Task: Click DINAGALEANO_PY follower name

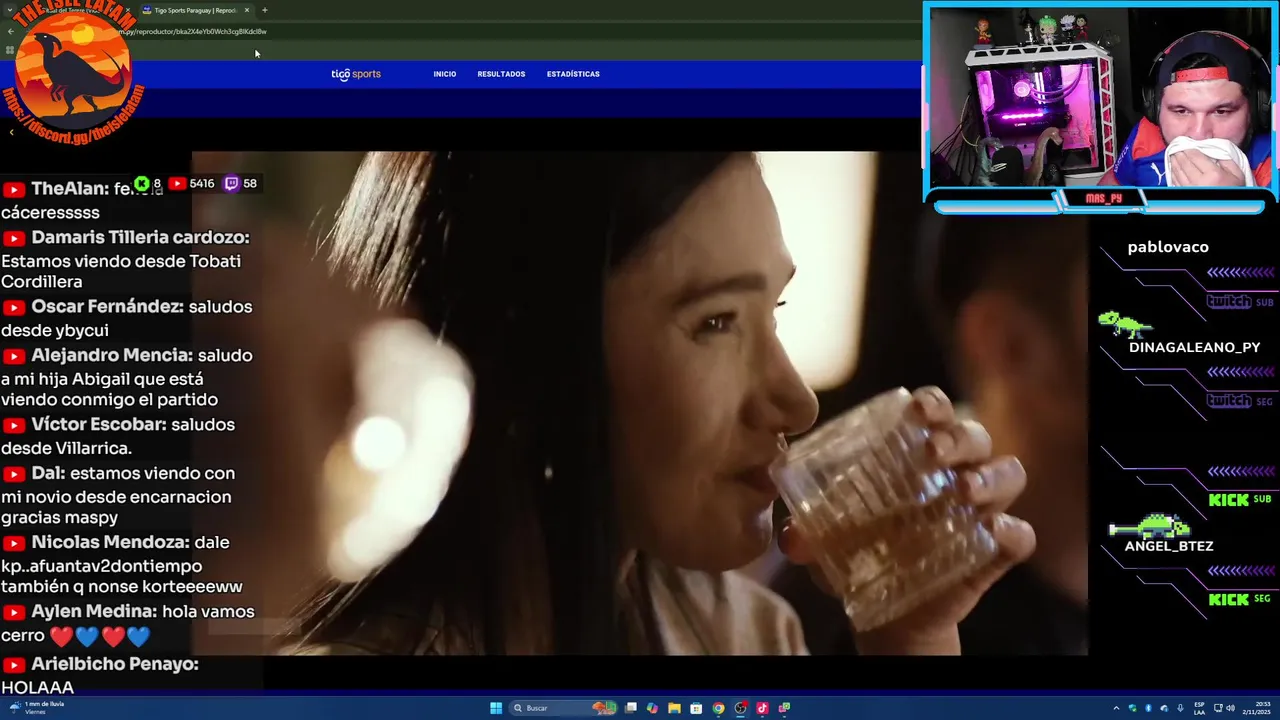Action: (x=1194, y=347)
